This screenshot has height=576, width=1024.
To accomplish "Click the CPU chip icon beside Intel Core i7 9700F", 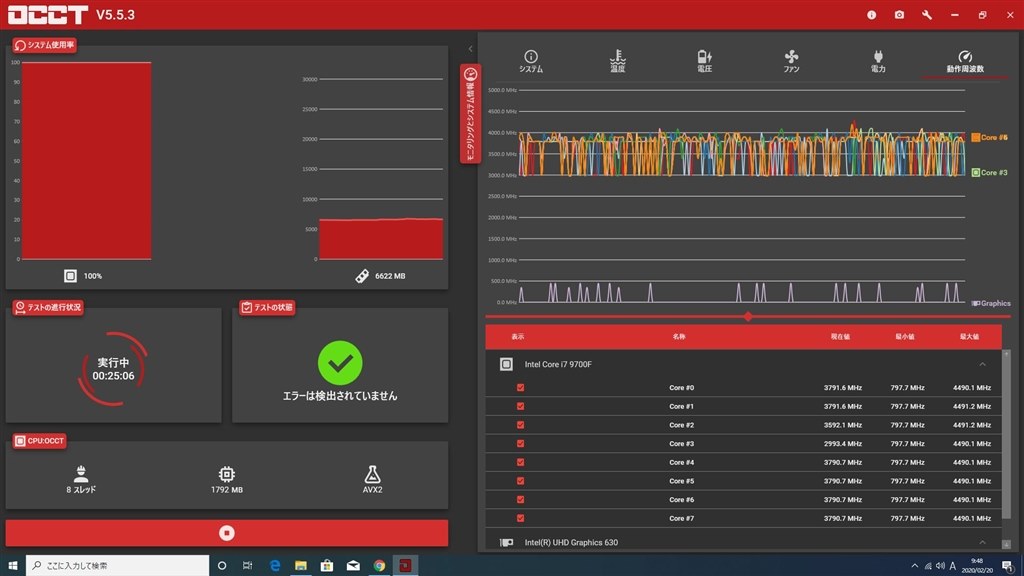I will [x=506, y=364].
